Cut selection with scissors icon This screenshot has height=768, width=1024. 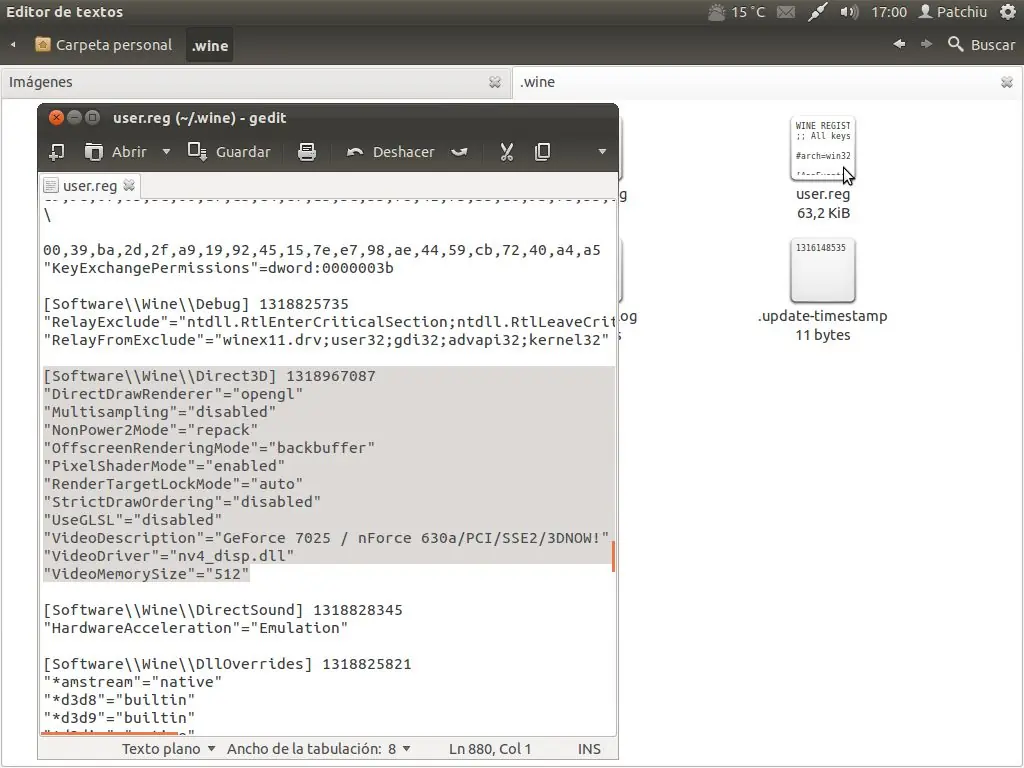coord(506,152)
